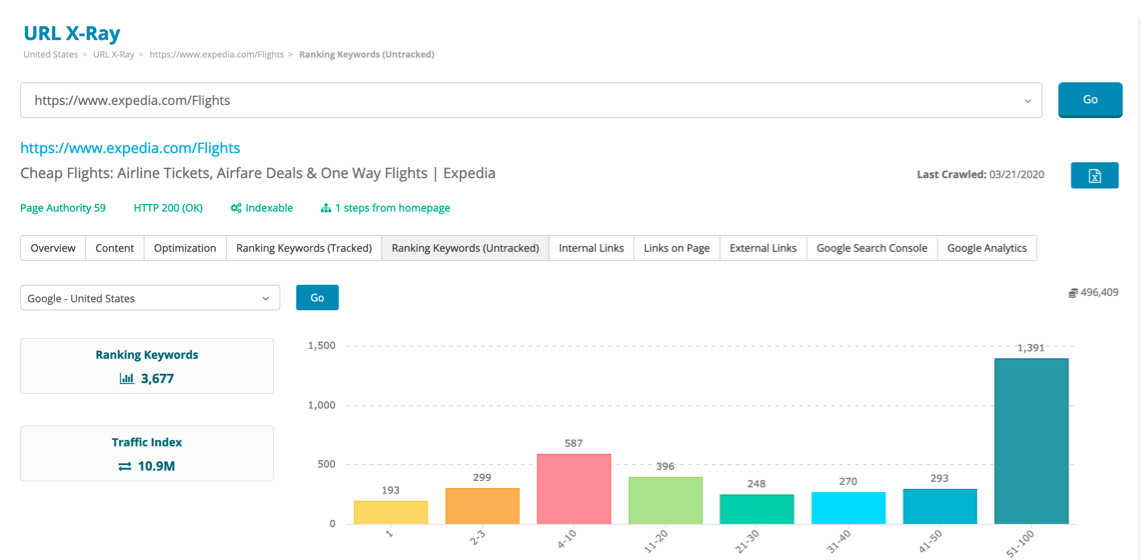1146x560 pixels.
Task: Open the Google Search Console tab
Action: point(871,248)
